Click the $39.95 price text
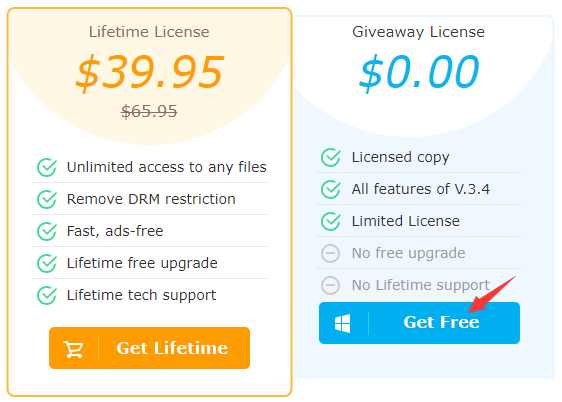The width and height of the screenshot is (562, 402). coord(150,72)
